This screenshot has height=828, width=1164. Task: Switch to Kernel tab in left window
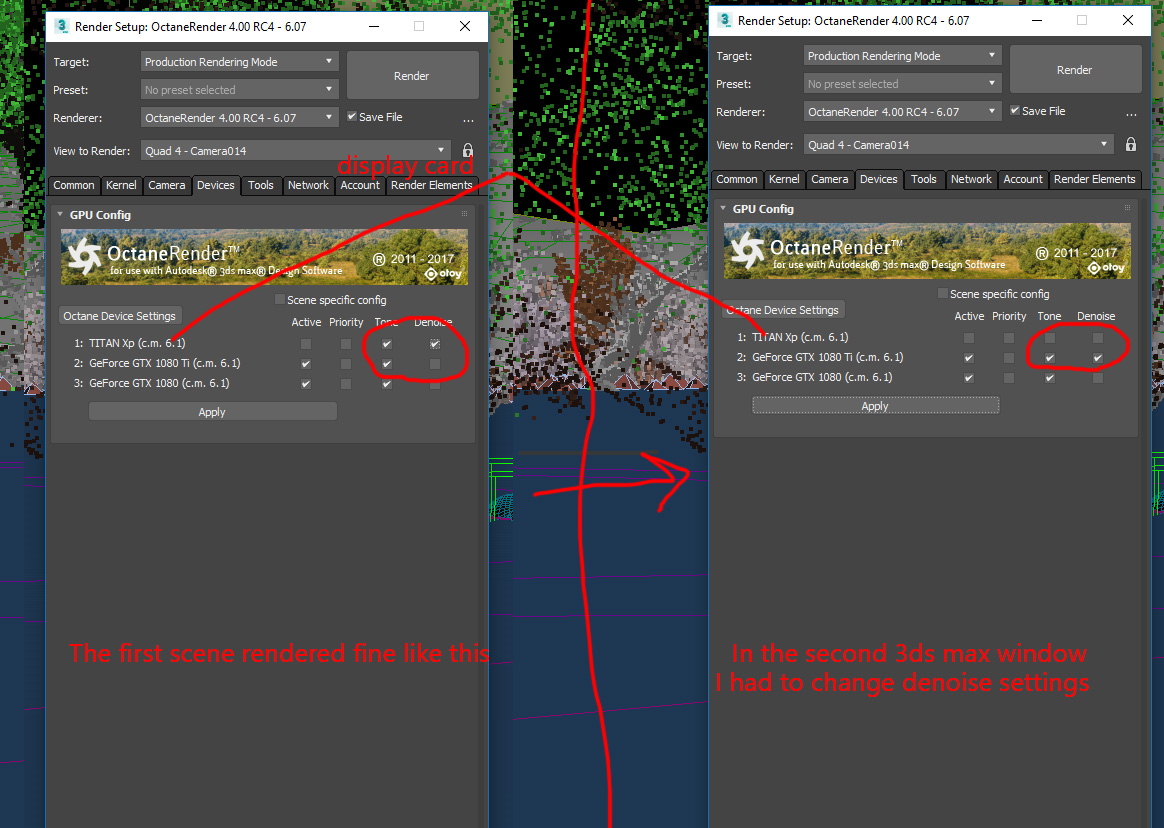121,186
